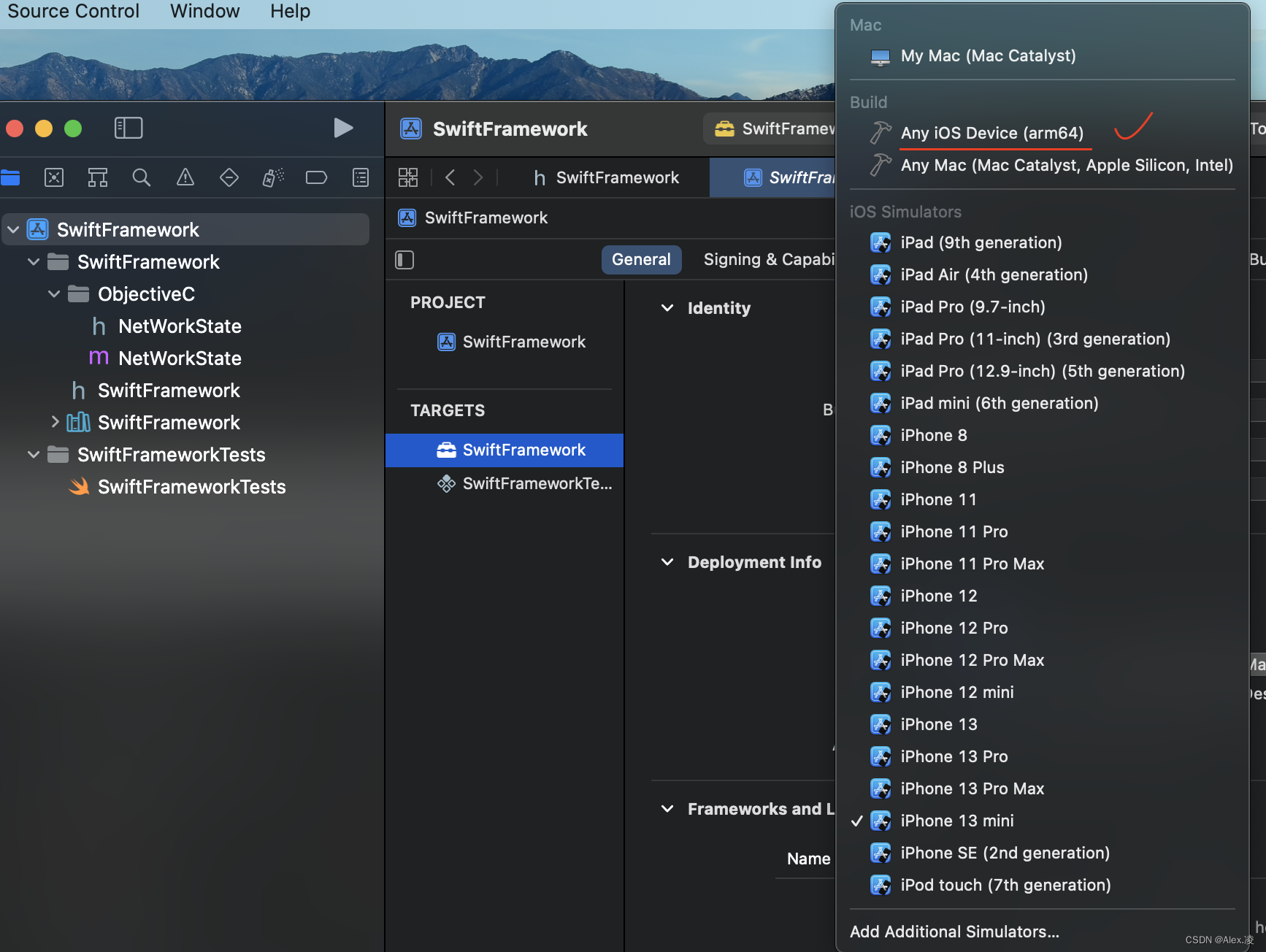
Task: Collapse the ObjectiveC folder
Action: [54, 293]
